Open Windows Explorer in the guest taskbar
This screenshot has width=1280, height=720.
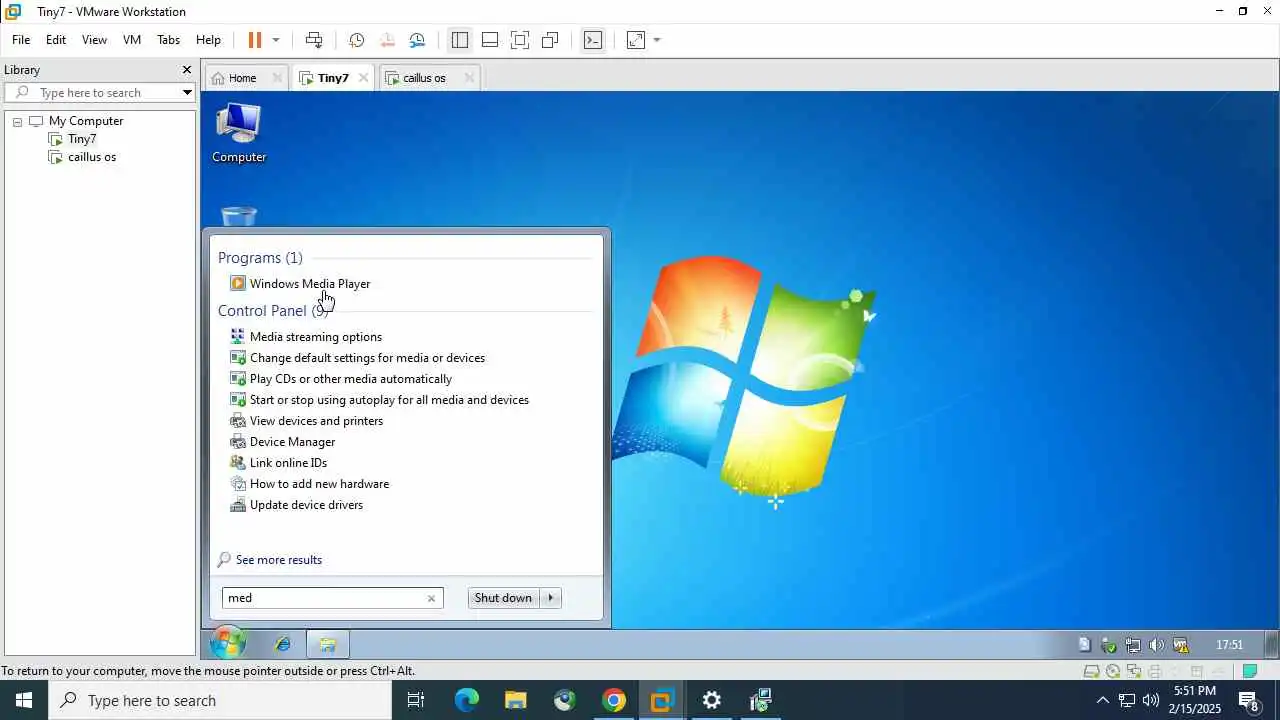[x=327, y=645]
